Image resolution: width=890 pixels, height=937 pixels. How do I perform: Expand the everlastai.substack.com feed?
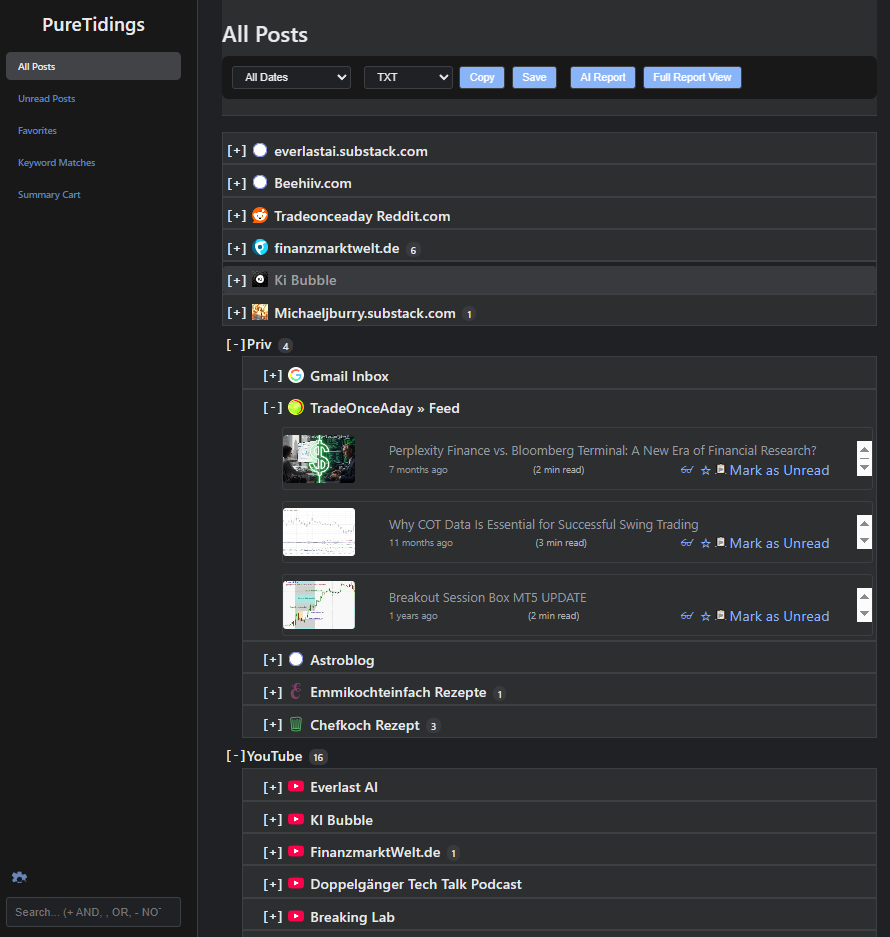(x=237, y=151)
